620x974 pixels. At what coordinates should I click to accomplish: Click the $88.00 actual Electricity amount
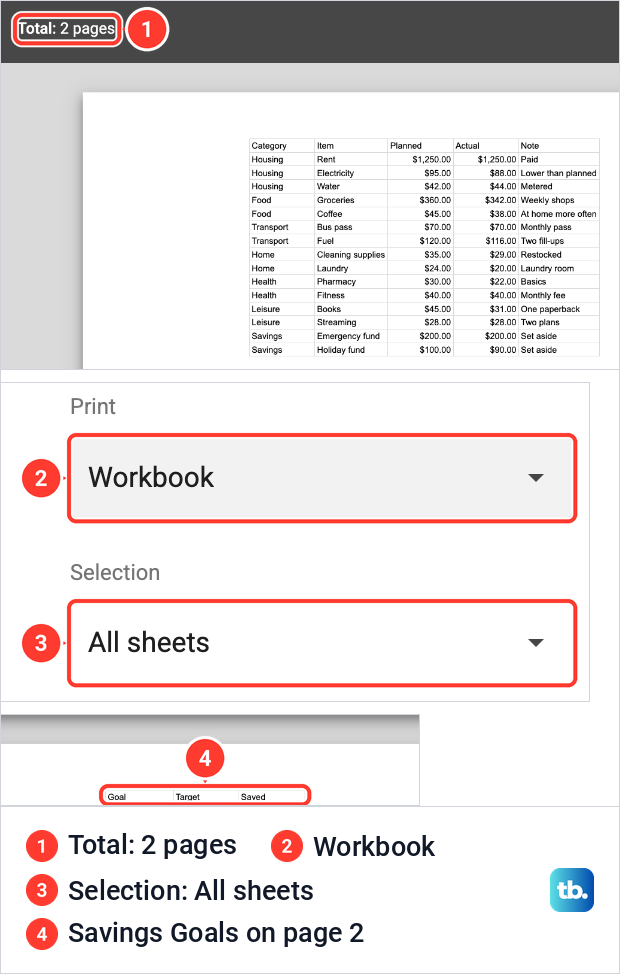click(x=503, y=173)
